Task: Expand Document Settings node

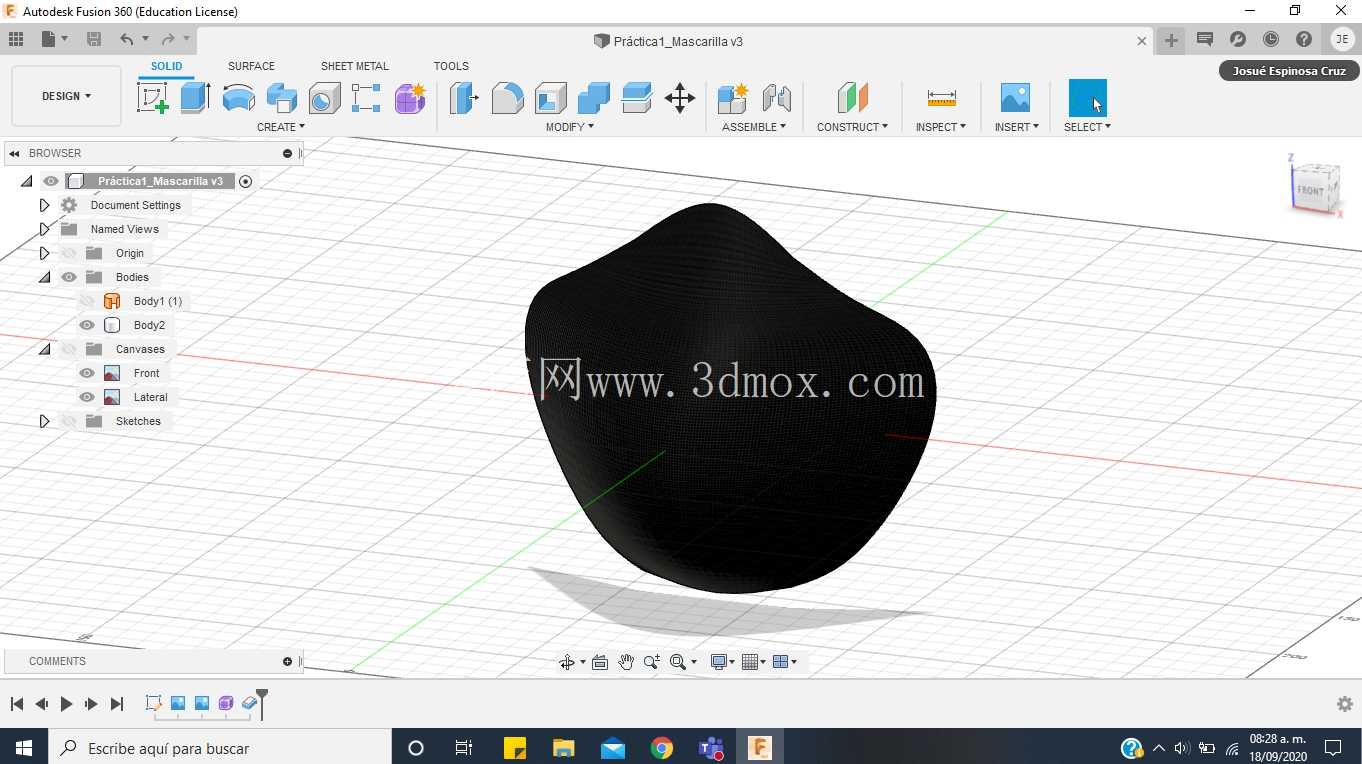Action: 44,205
